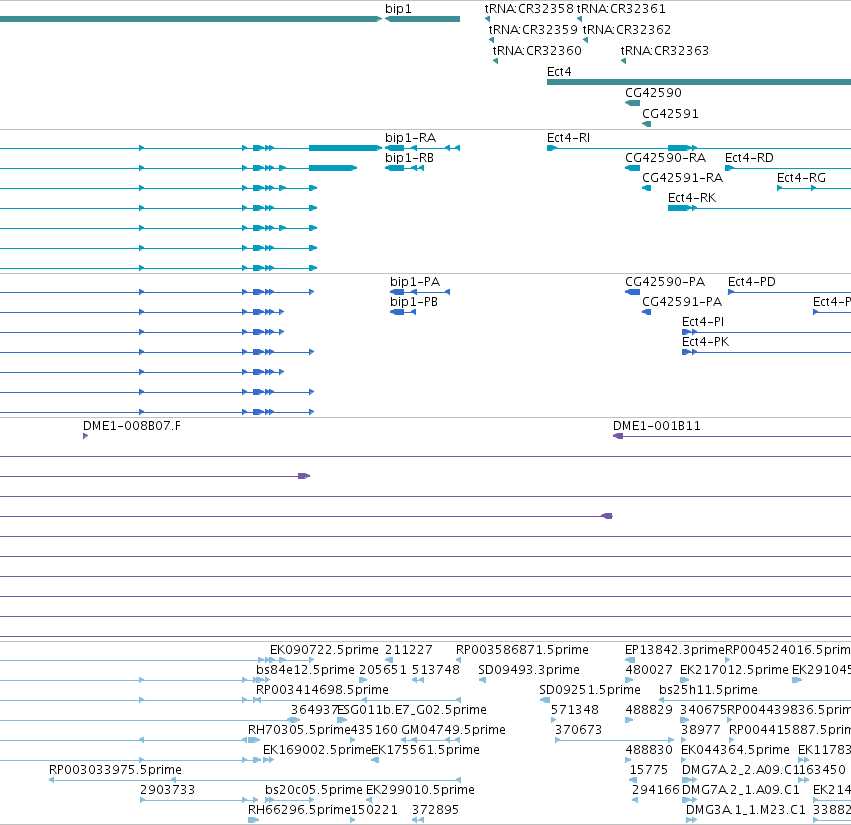Open the Ect4-RK transcript label
This screenshot has height=825, width=851.
pyautogui.click(x=692, y=198)
